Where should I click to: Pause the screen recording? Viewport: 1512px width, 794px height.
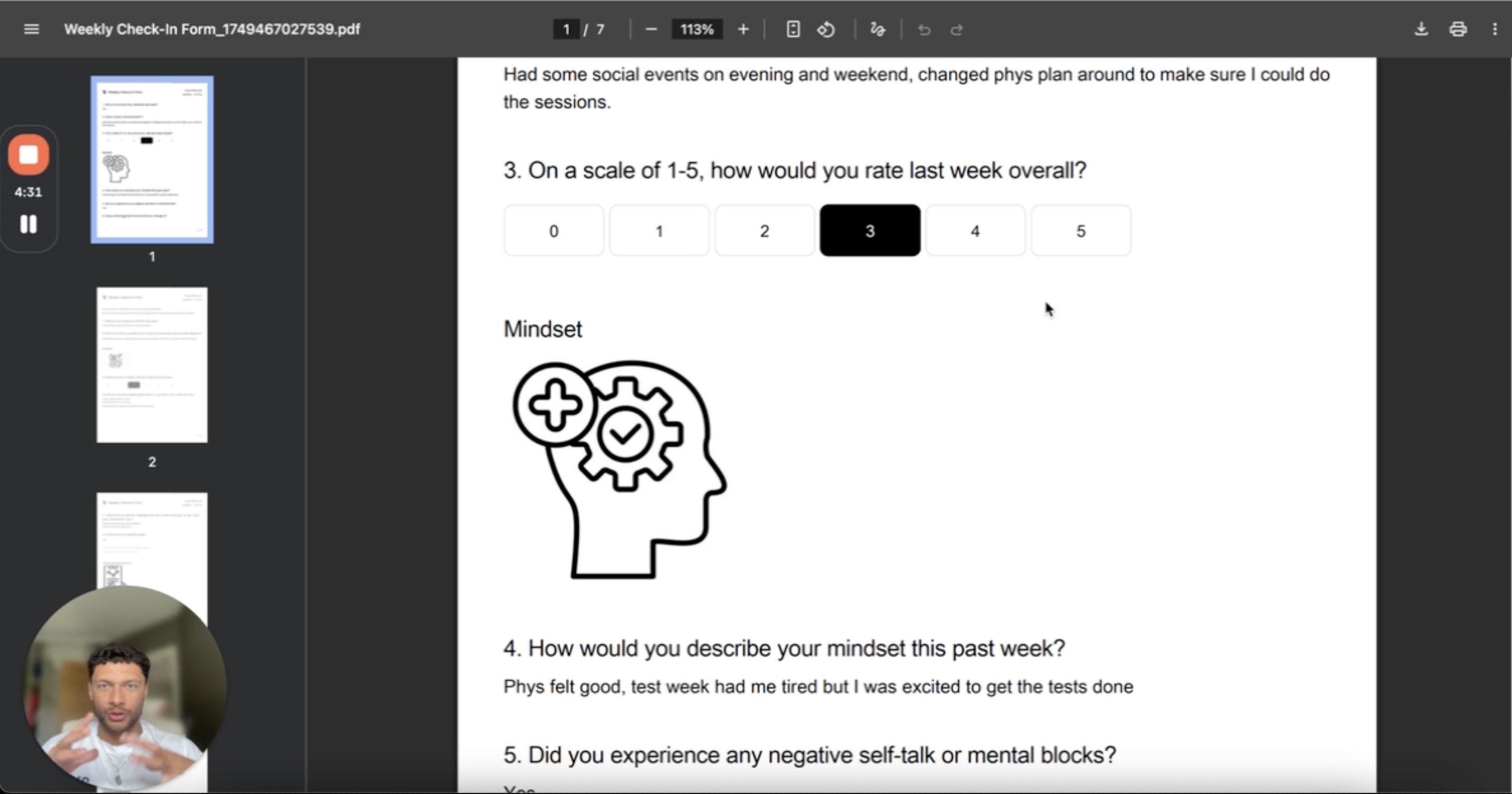(x=28, y=224)
